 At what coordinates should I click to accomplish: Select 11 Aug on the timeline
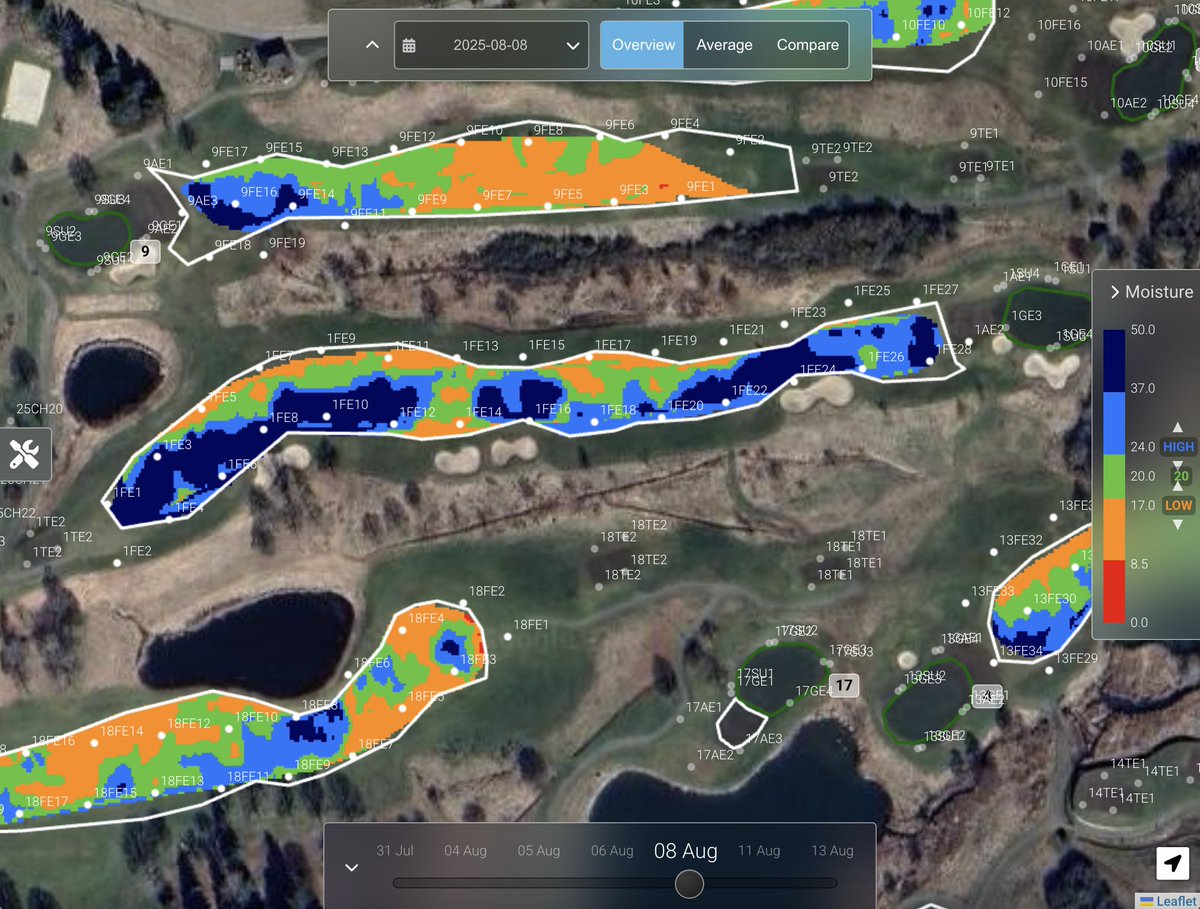point(759,851)
